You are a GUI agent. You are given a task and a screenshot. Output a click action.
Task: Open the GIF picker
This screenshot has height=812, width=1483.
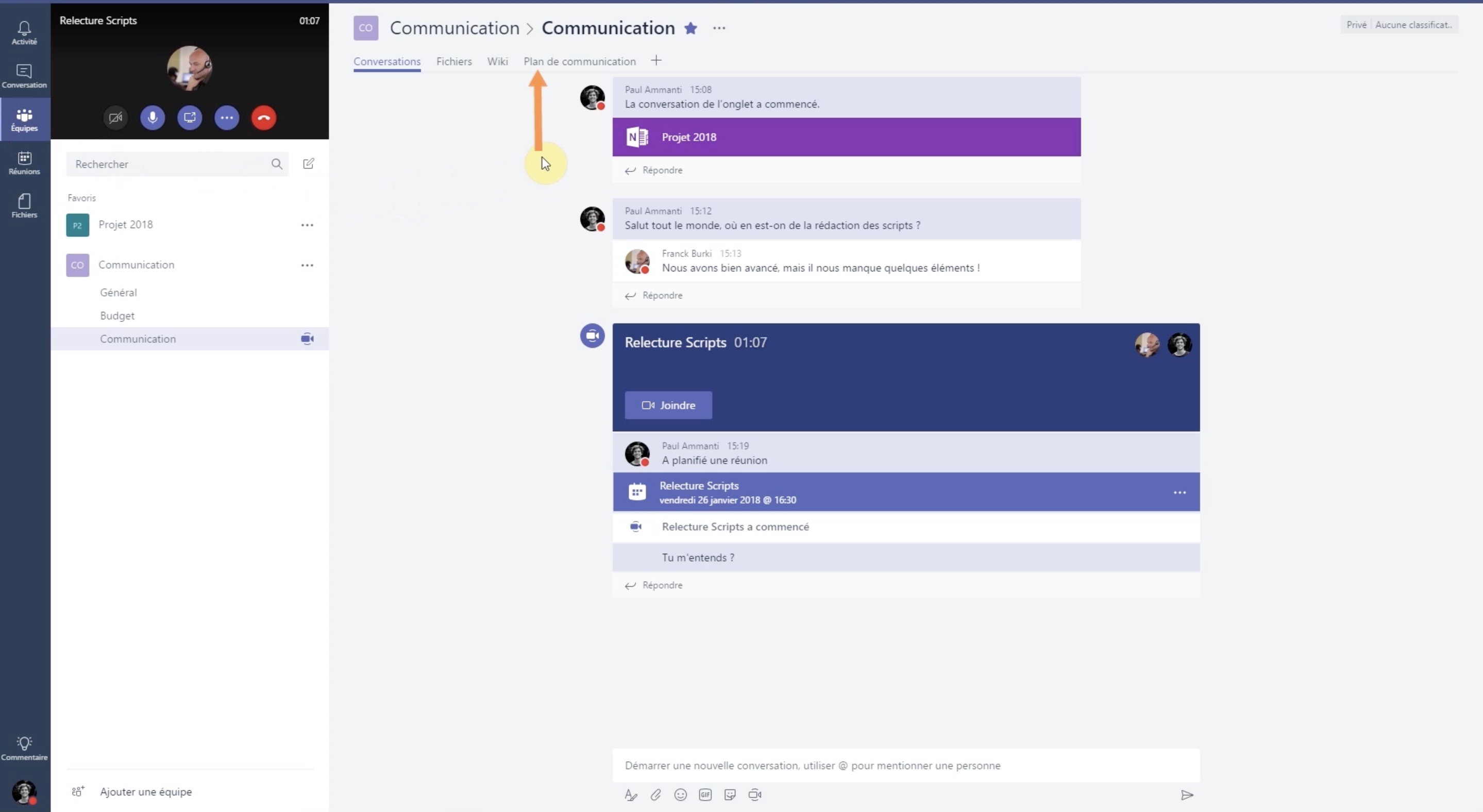(705, 794)
